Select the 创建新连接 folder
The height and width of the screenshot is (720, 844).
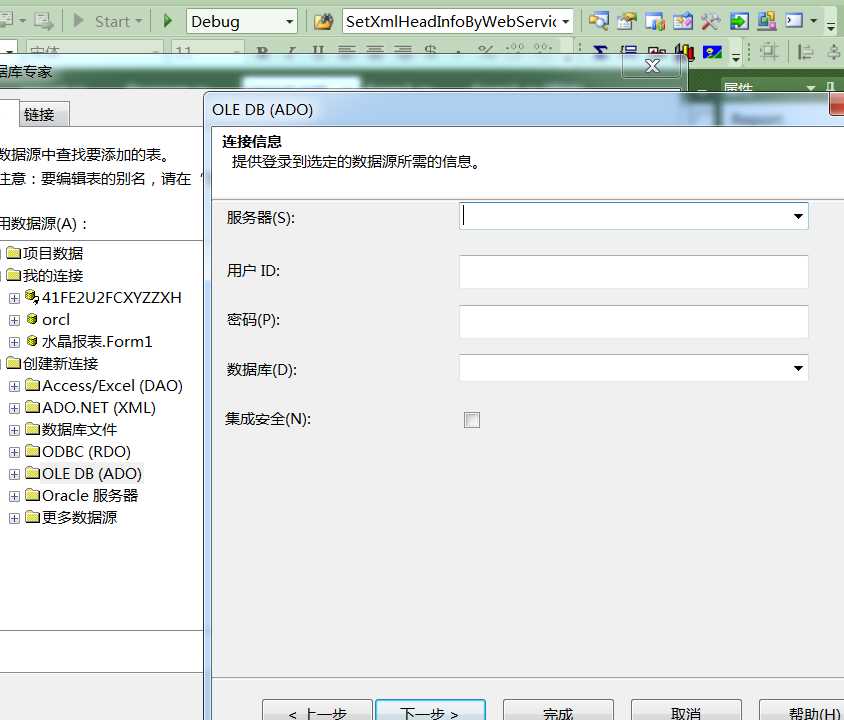[60, 363]
